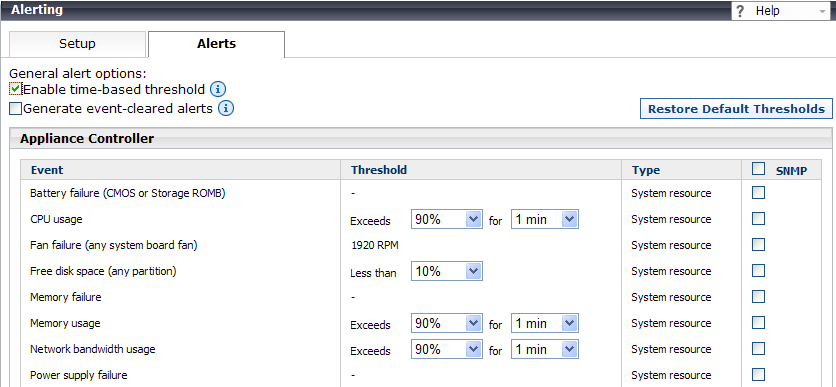Enable SNMP for Fan failure
836x387 pixels.
point(758,245)
